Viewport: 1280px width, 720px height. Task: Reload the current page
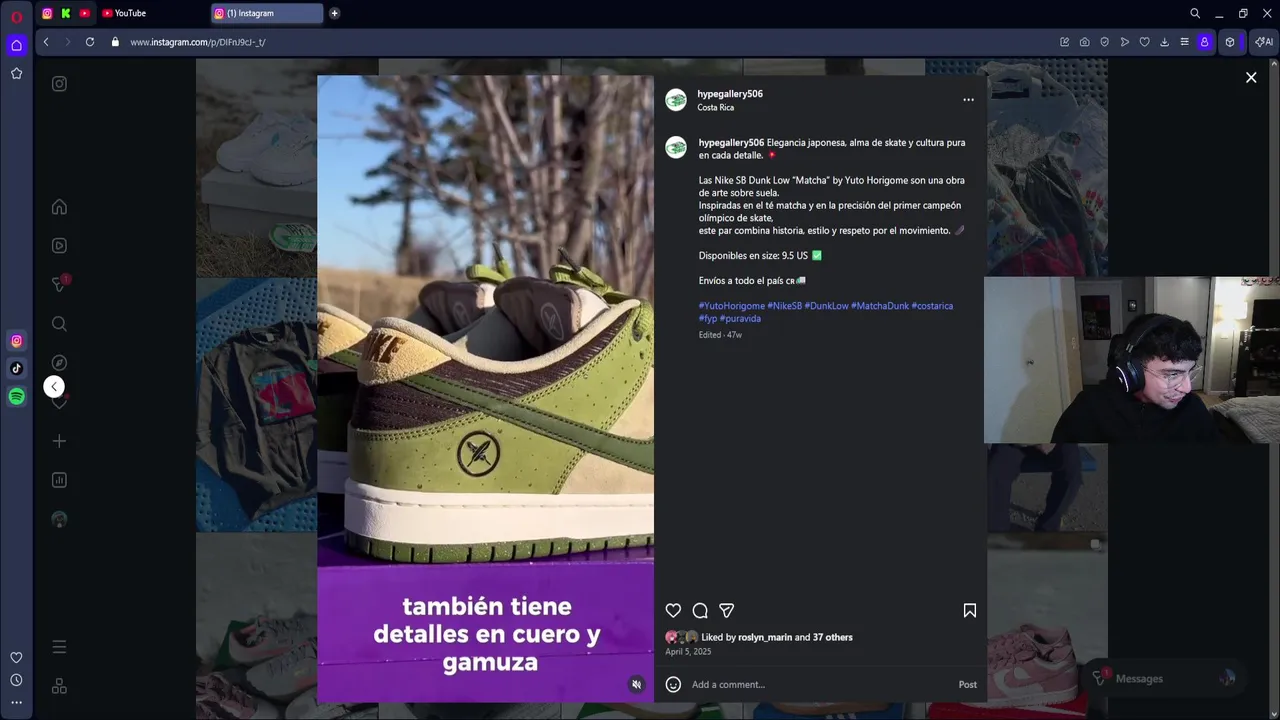[90, 42]
